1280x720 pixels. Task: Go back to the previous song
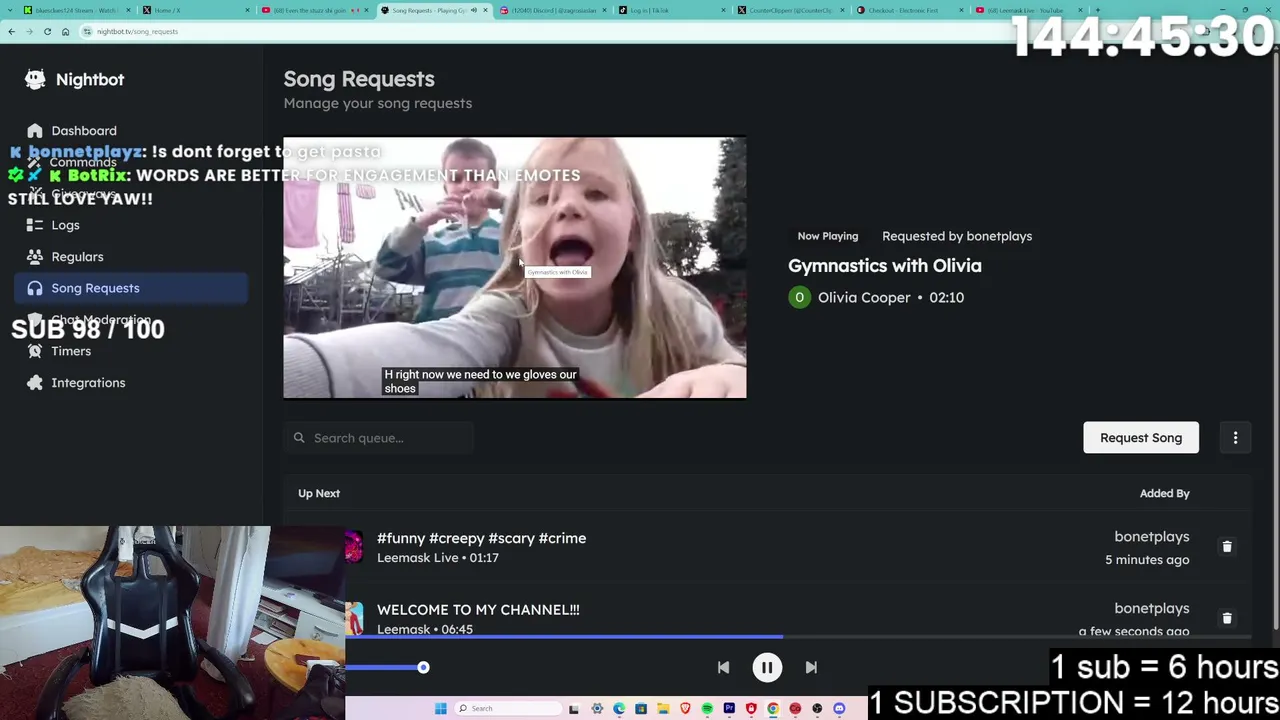(723, 667)
